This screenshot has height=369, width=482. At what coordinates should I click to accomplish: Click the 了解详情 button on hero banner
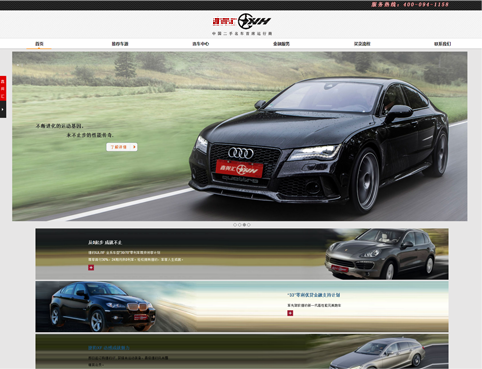[x=122, y=147]
